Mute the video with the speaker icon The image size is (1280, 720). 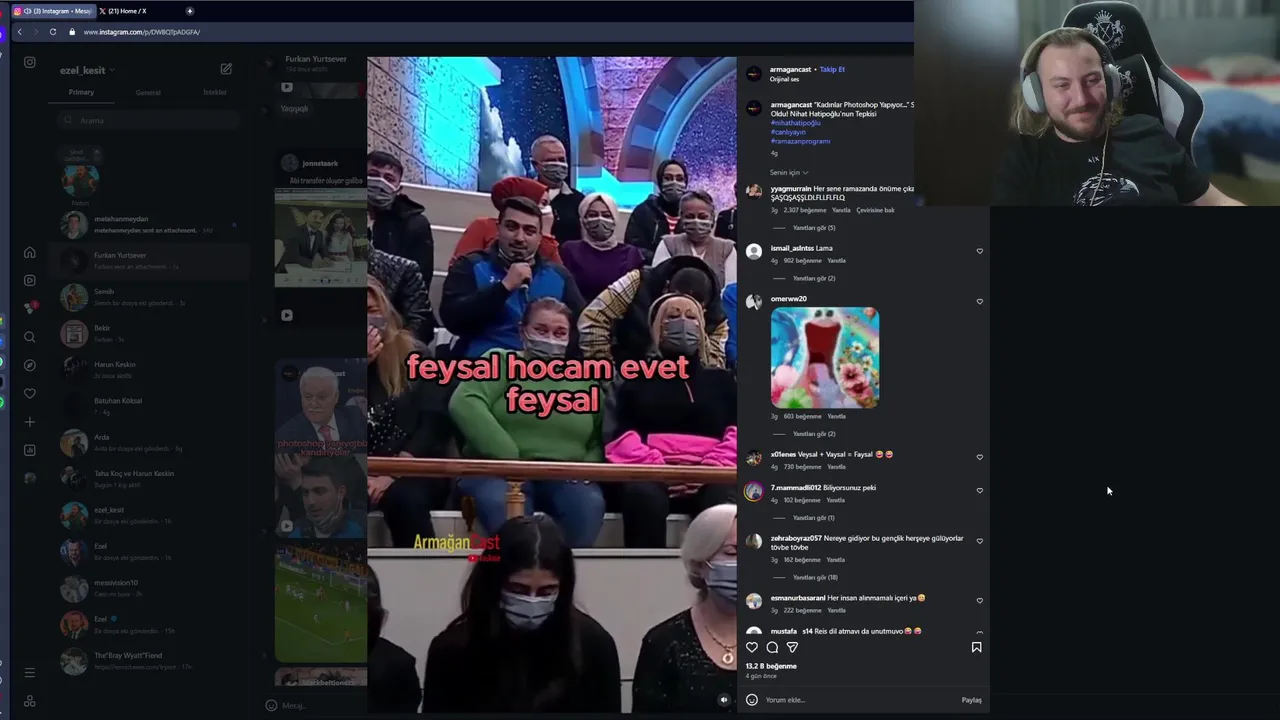tap(724, 699)
